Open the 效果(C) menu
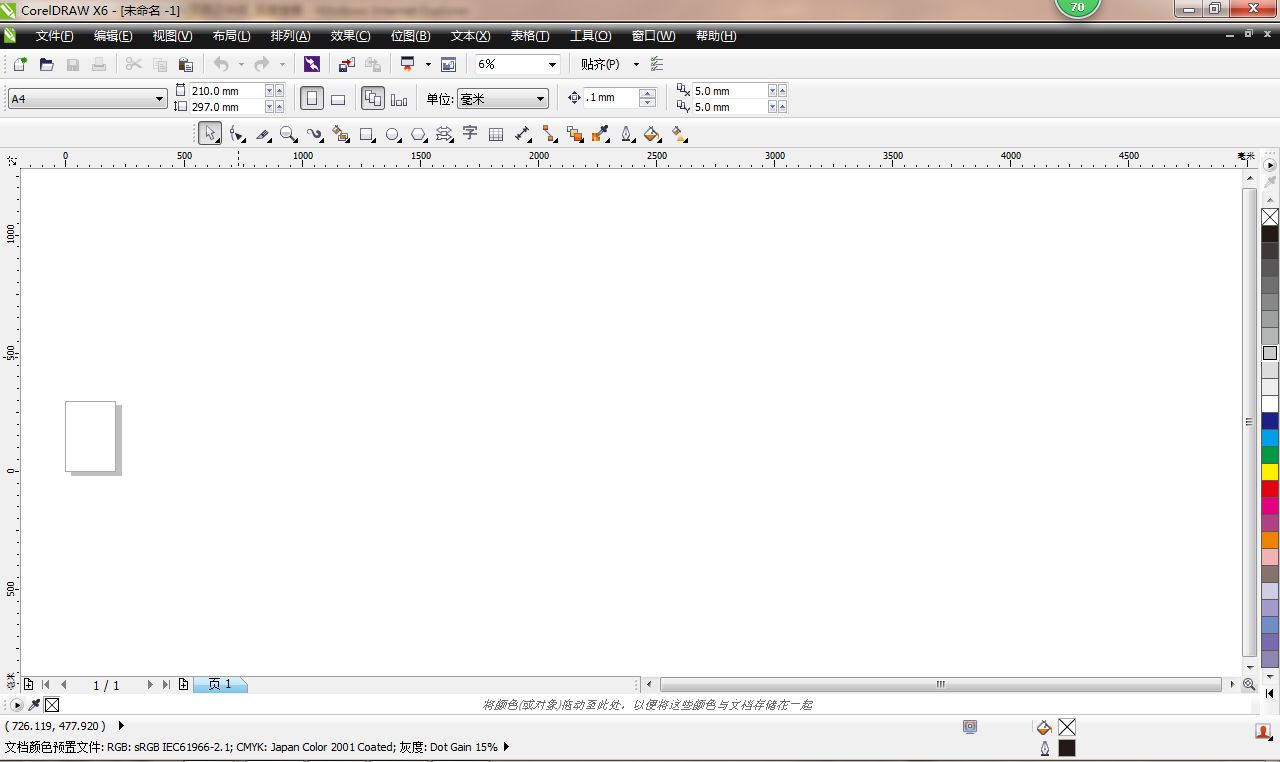Viewport: 1280px width, 762px height. click(350, 36)
